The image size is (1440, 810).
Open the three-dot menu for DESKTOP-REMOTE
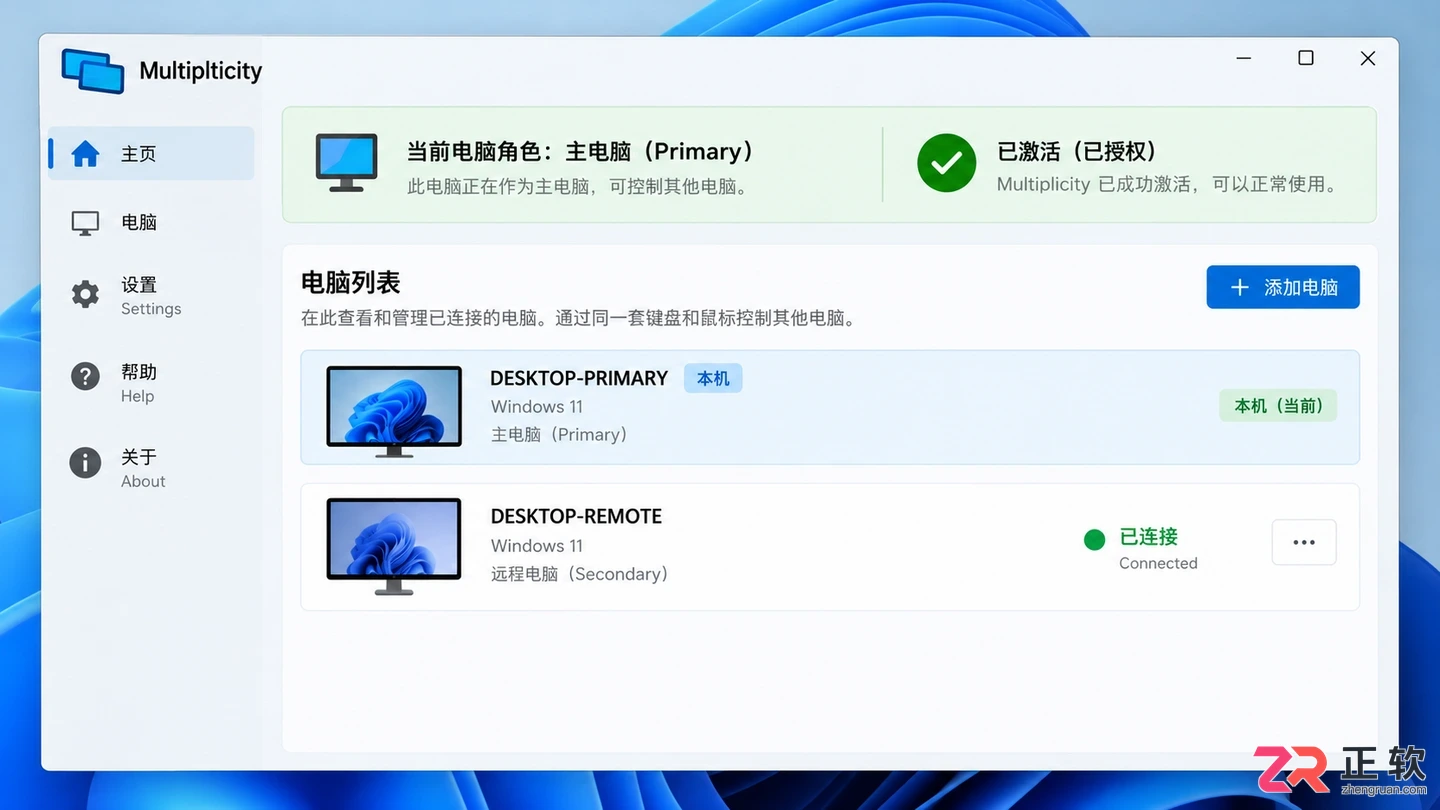1304,542
